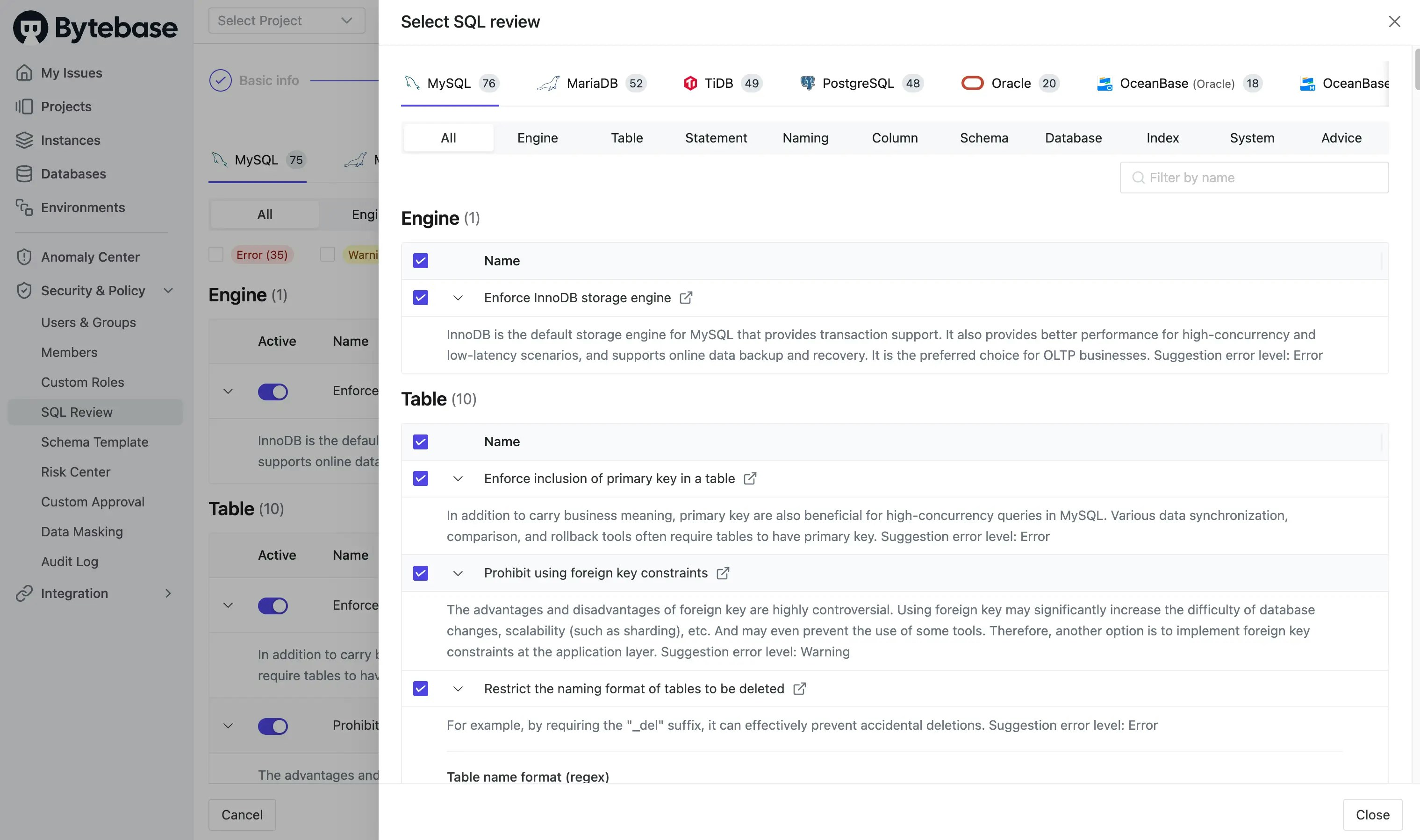Screen dimensions: 1420x840
Task: Click the Close button in the dialog
Action: click(1372, 814)
